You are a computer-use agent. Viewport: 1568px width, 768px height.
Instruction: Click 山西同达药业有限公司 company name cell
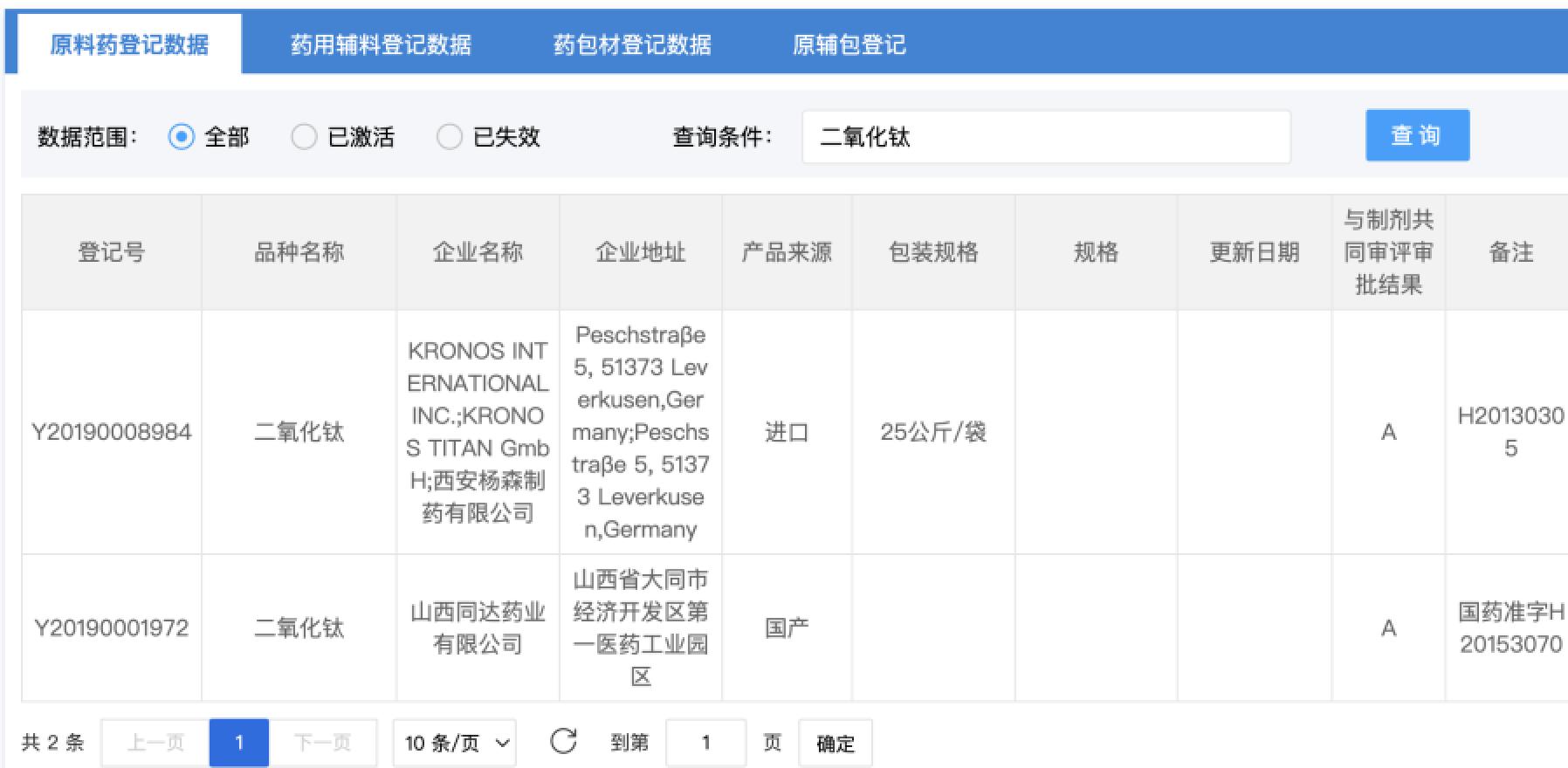tap(478, 627)
